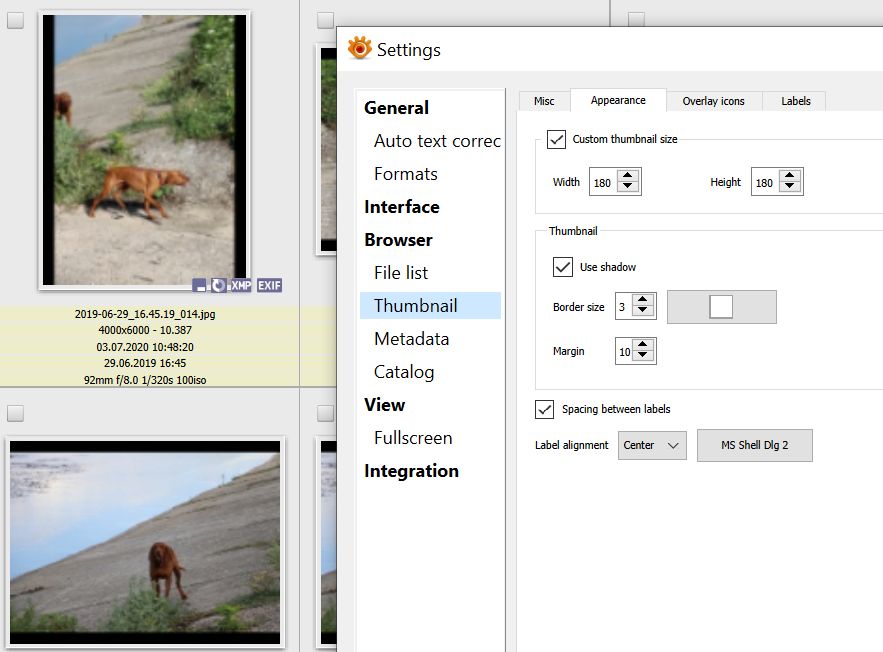The width and height of the screenshot is (883, 652).
Task: Open the Labels tab
Action: click(795, 101)
